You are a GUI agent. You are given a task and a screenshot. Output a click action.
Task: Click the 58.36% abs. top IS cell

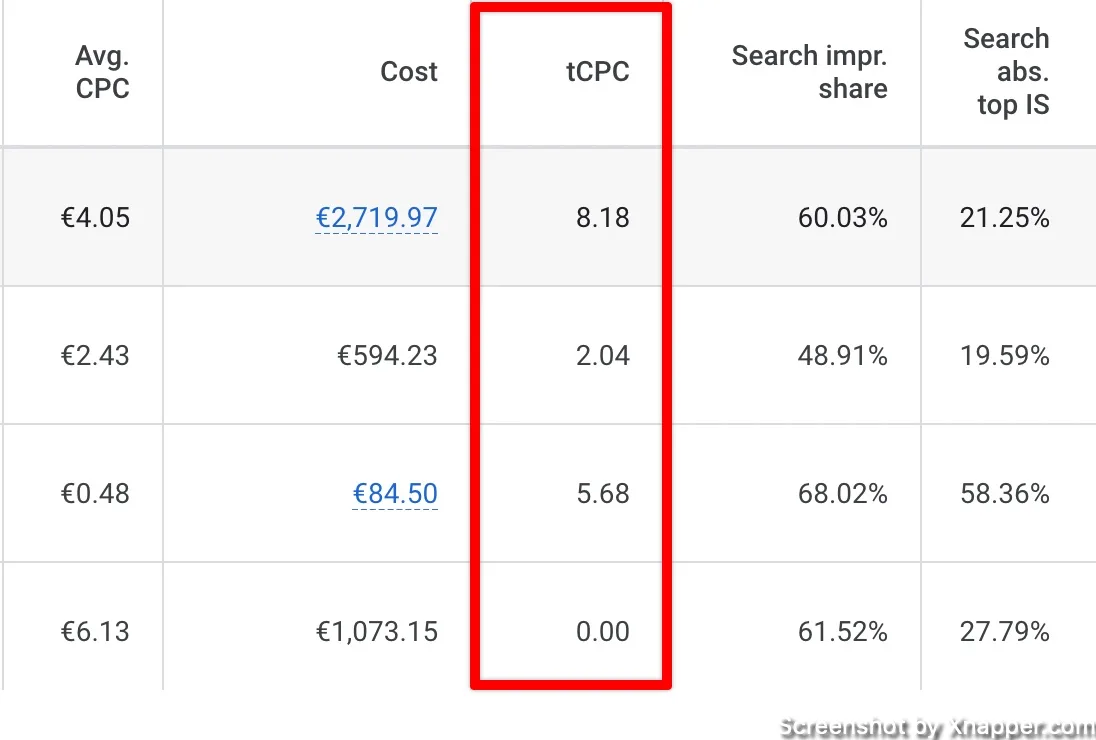(x=1004, y=494)
